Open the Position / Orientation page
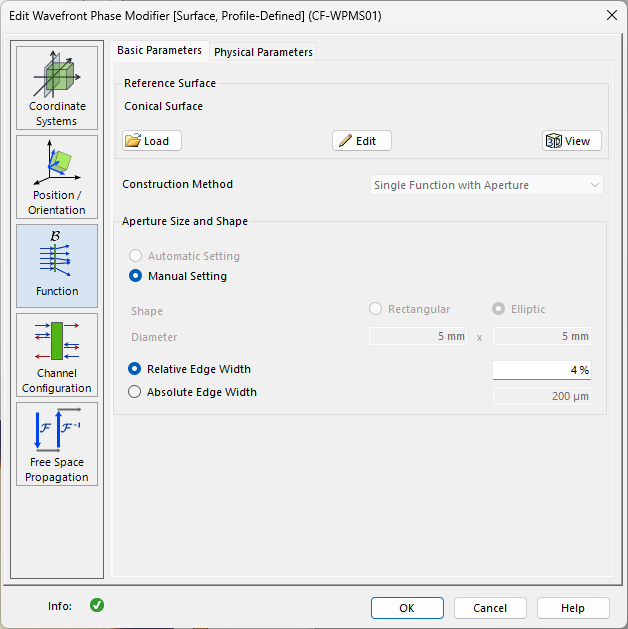This screenshot has height=629, width=628. (x=57, y=177)
